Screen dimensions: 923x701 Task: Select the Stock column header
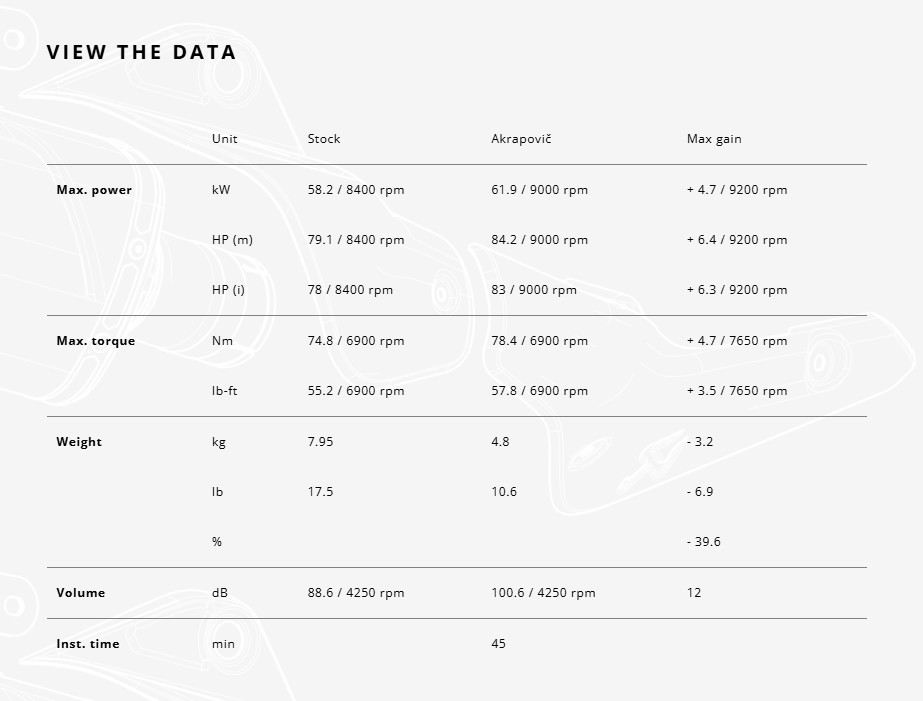coord(324,139)
